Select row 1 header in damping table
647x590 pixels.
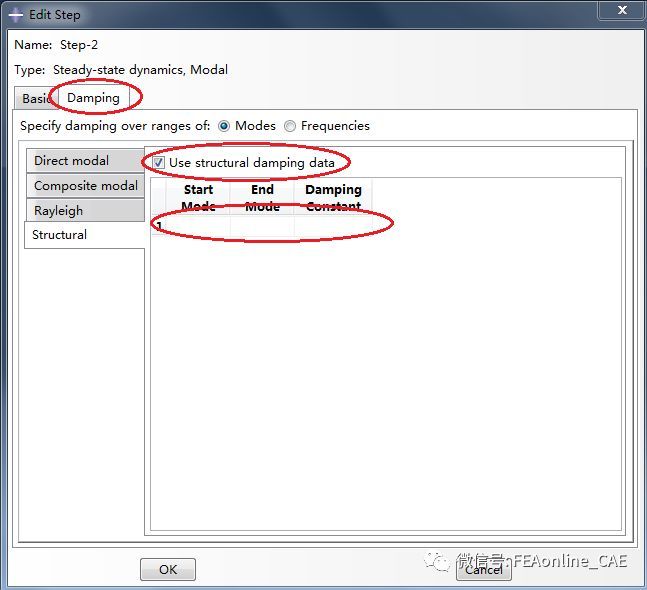click(159, 226)
